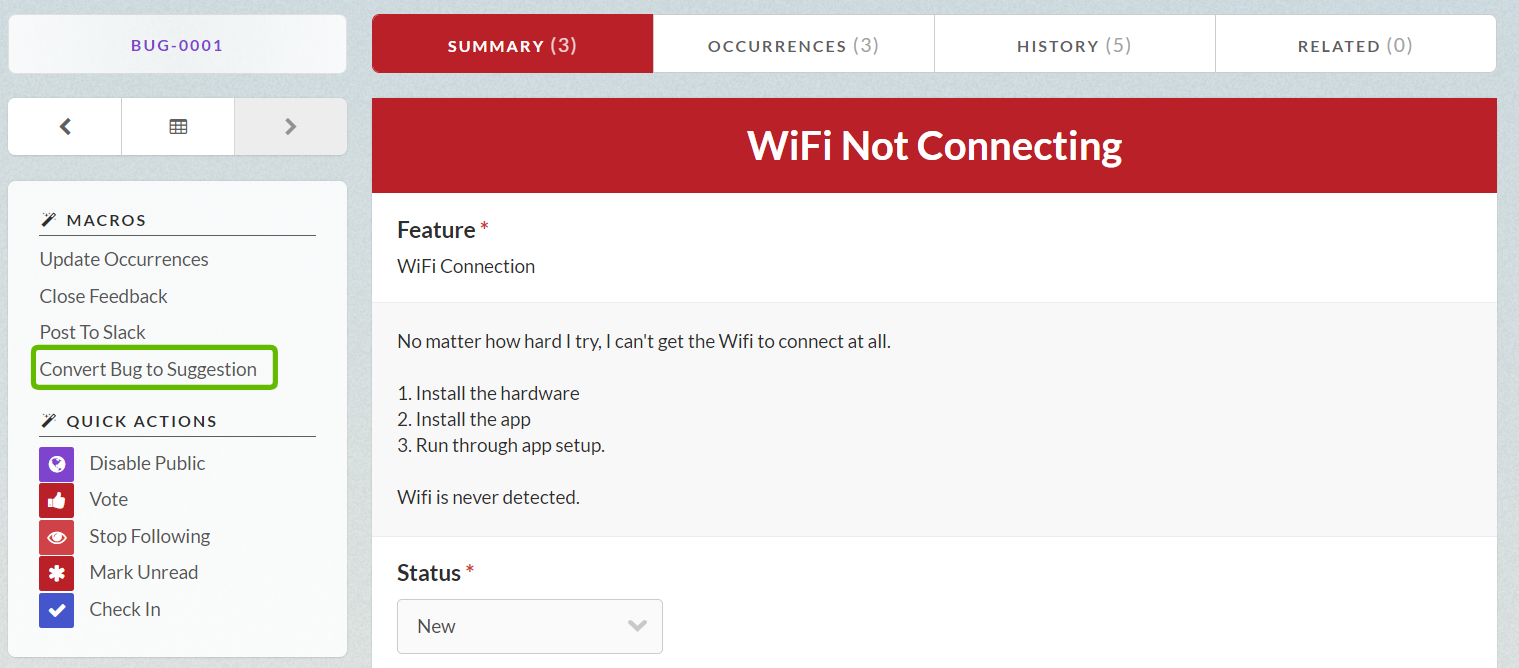Go to previous record with left chevron

pyautogui.click(x=65, y=127)
